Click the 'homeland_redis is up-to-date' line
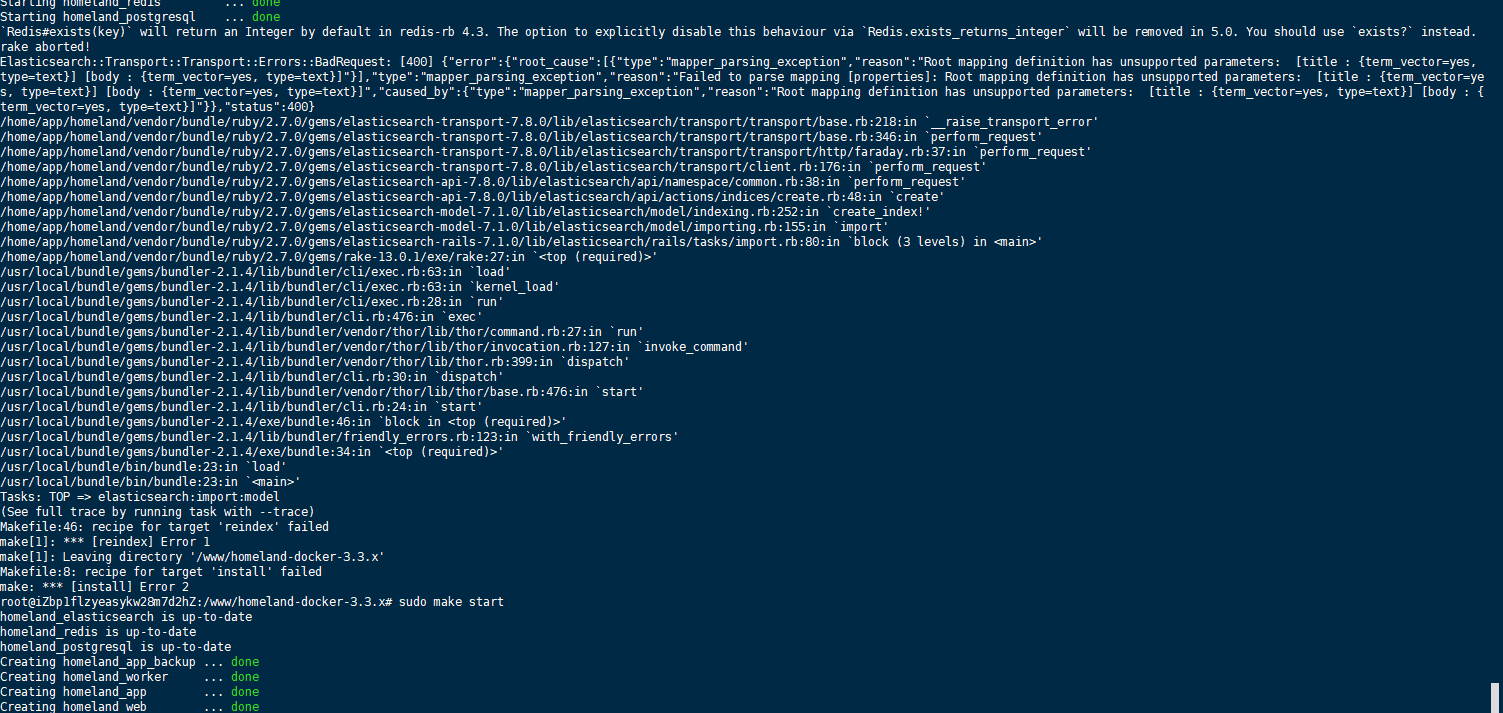This screenshot has width=1503, height=713. point(98,632)
